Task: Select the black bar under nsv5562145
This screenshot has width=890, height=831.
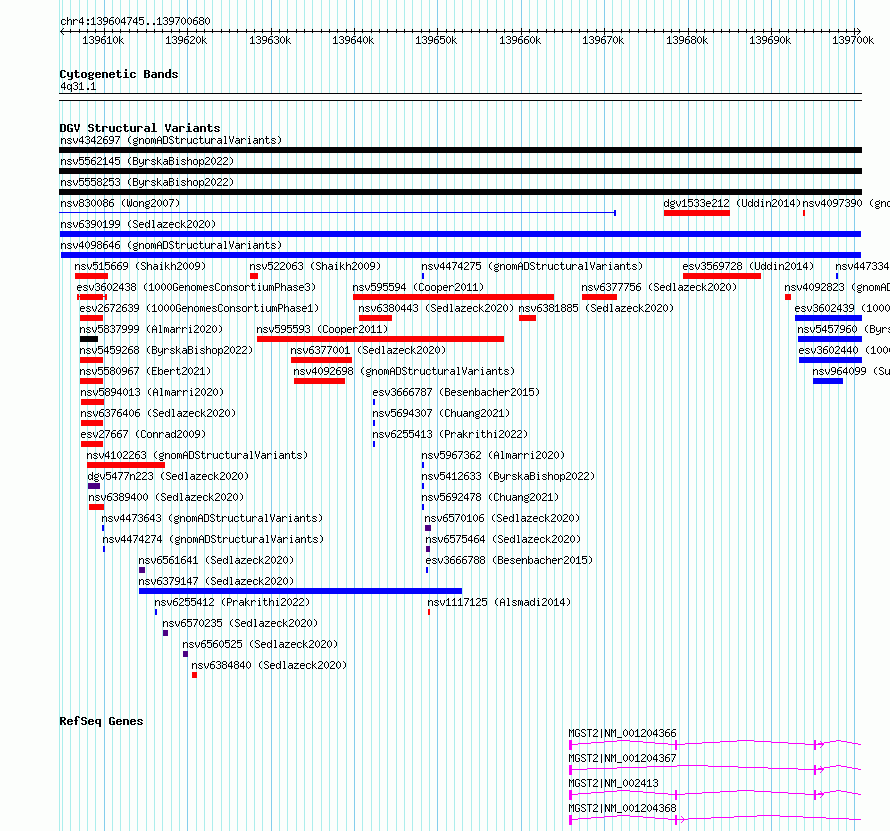Action: coord(460,171)
